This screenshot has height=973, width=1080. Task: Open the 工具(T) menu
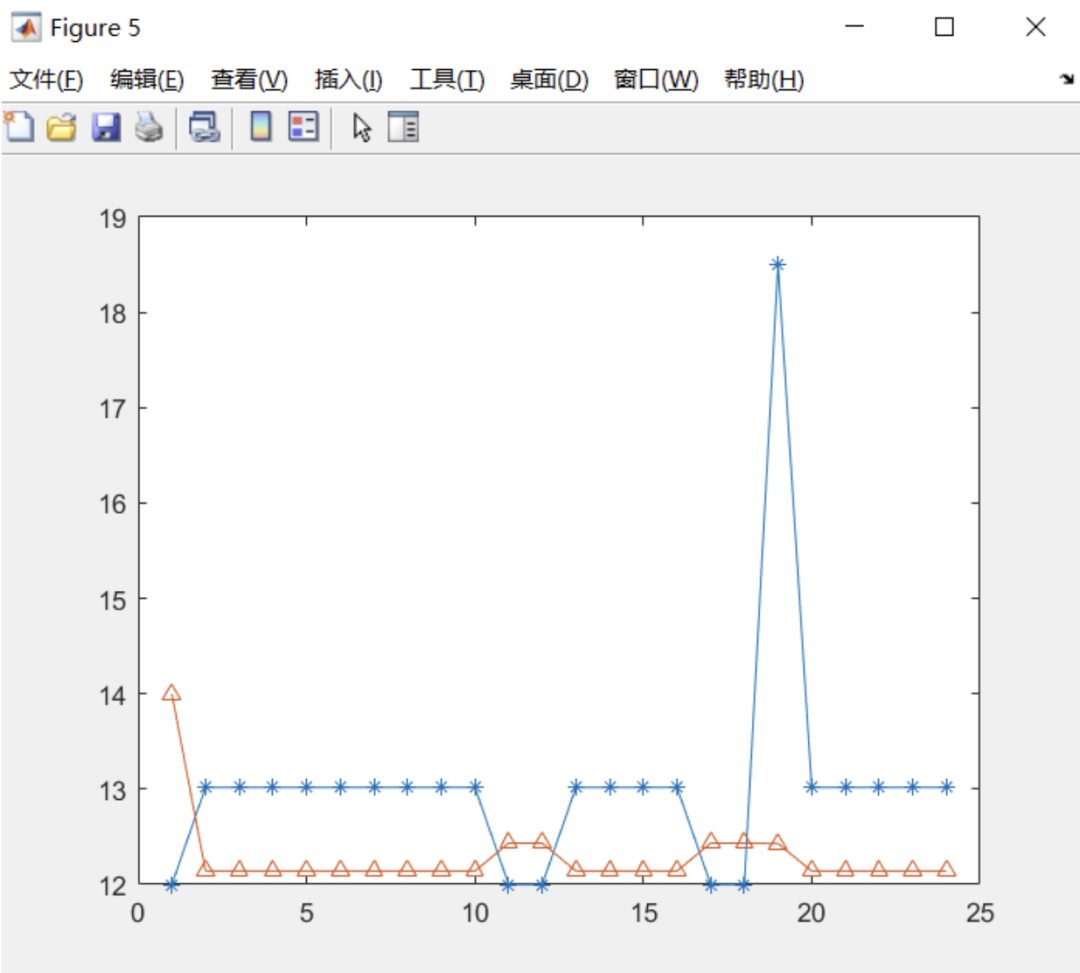click(x=447, y=79)
